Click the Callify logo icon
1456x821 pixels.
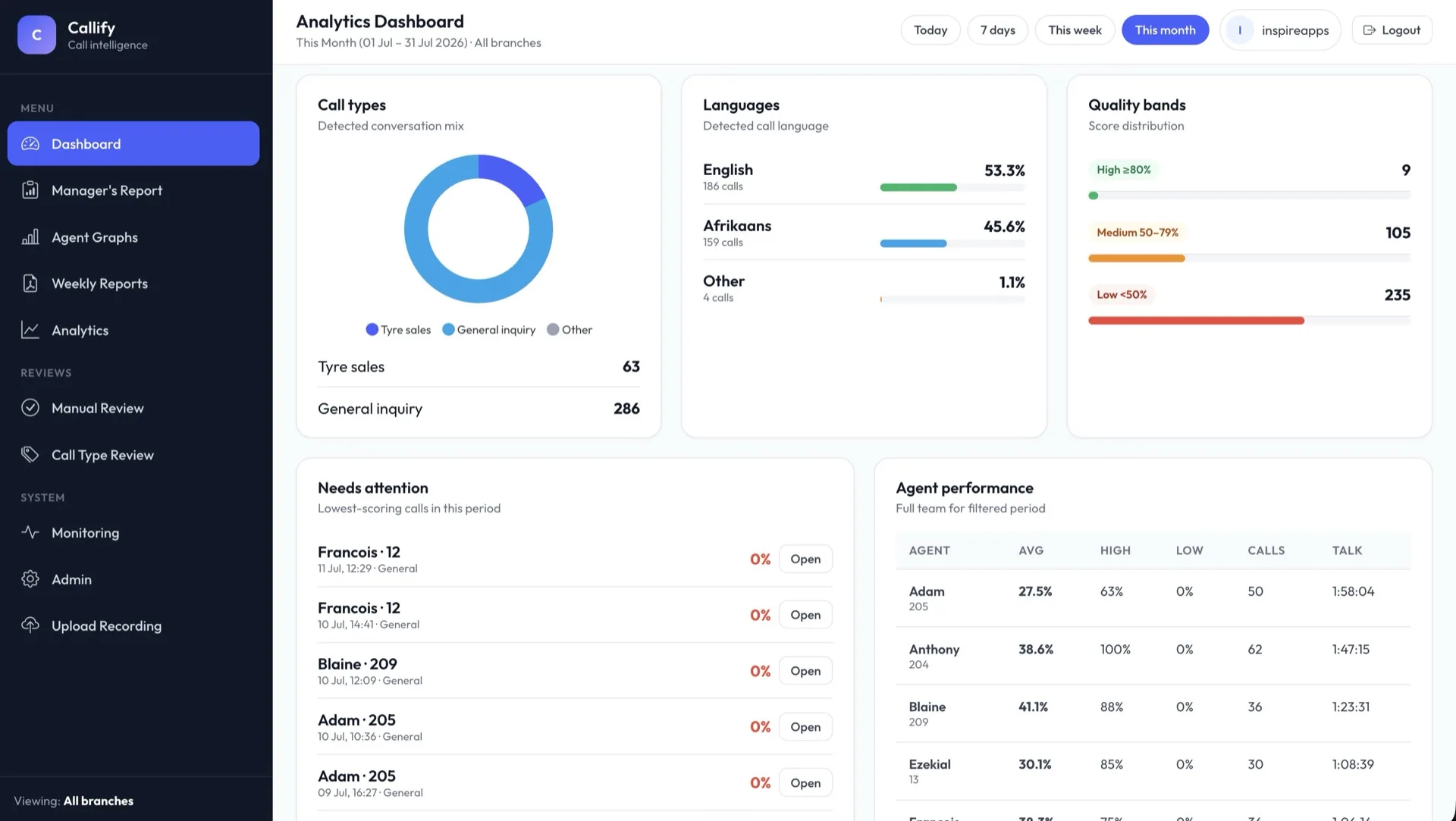coord(36,35)
